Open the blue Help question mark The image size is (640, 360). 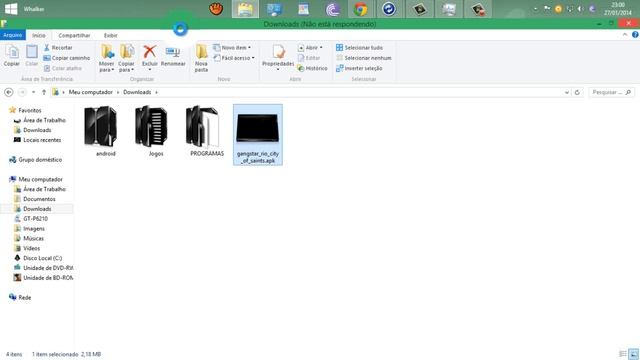click(x=635, y=35)
